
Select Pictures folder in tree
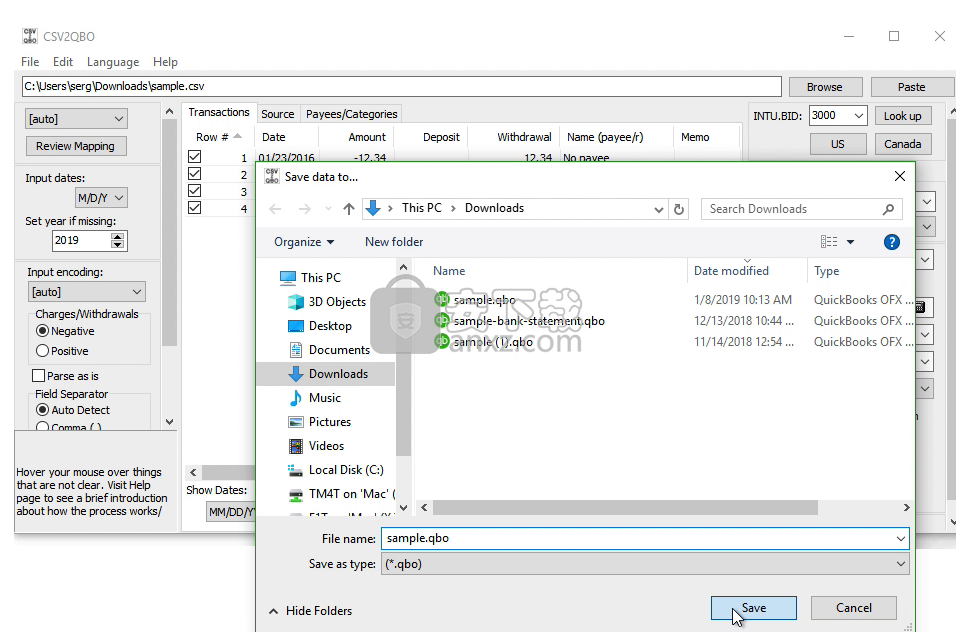pos(319,422)
